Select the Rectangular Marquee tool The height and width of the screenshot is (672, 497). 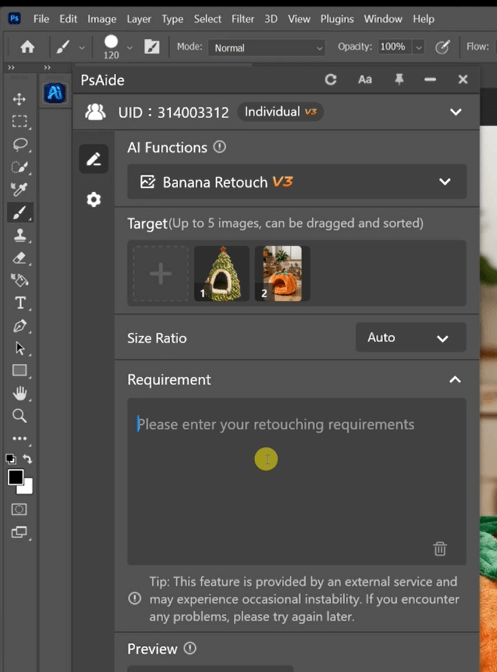[19, 122]
